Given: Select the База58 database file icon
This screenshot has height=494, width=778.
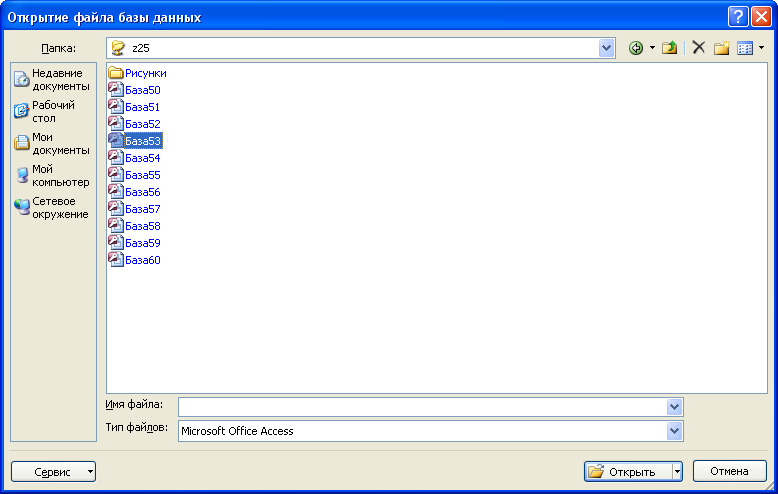Looking at the screenshot, I should click(x=116, y=226).
